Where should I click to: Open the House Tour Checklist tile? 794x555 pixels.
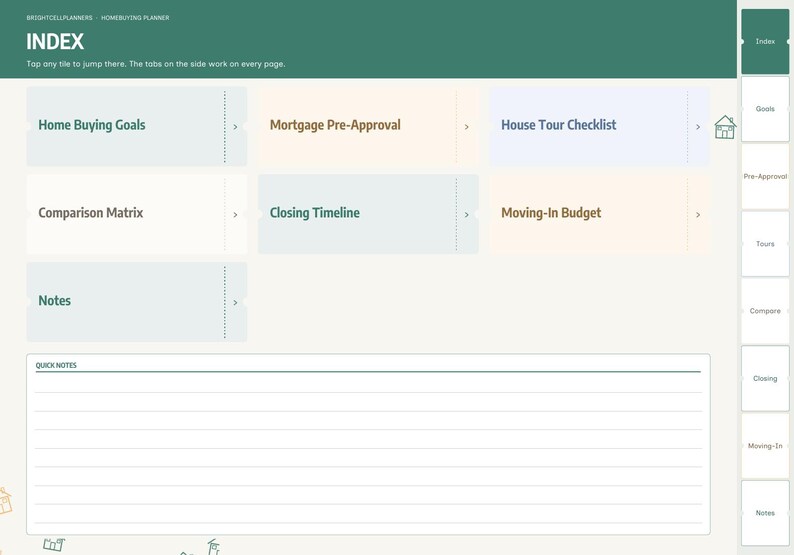pos(600,126)
